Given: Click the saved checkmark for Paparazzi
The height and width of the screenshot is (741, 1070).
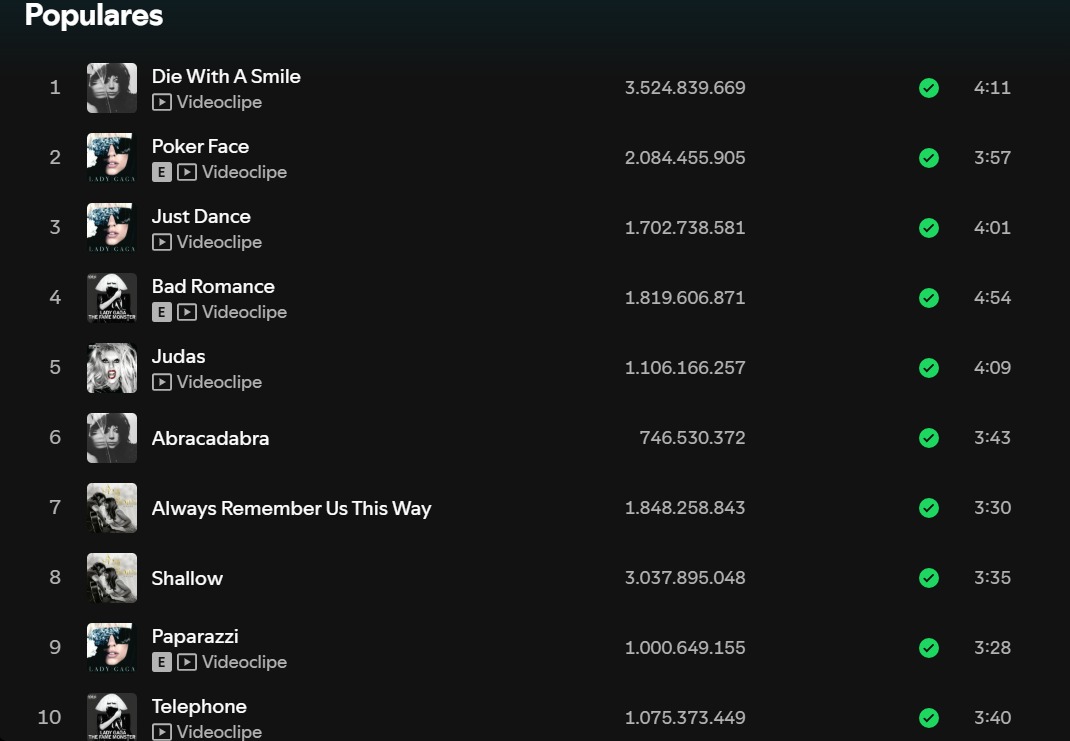Looking at the screenshot, I should point(929,648).
